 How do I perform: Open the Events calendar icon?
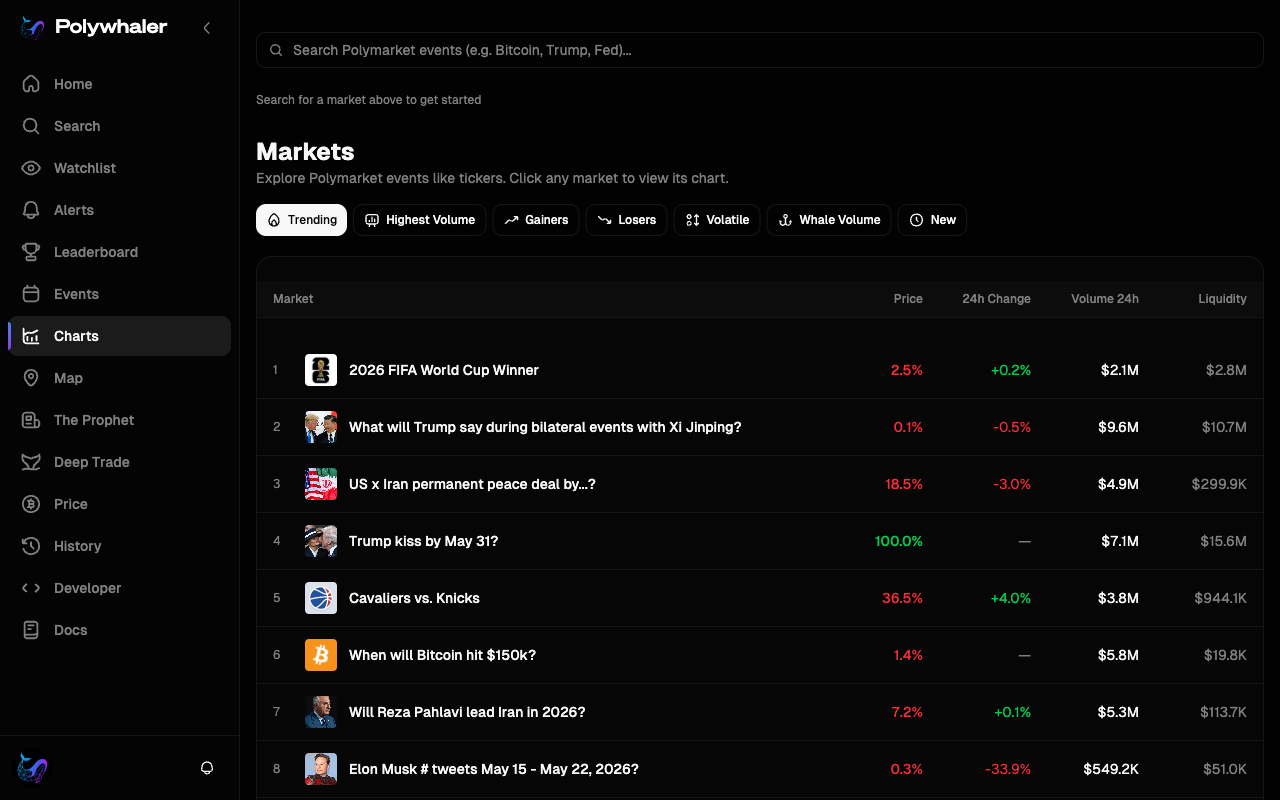click(x=31, y=294)
